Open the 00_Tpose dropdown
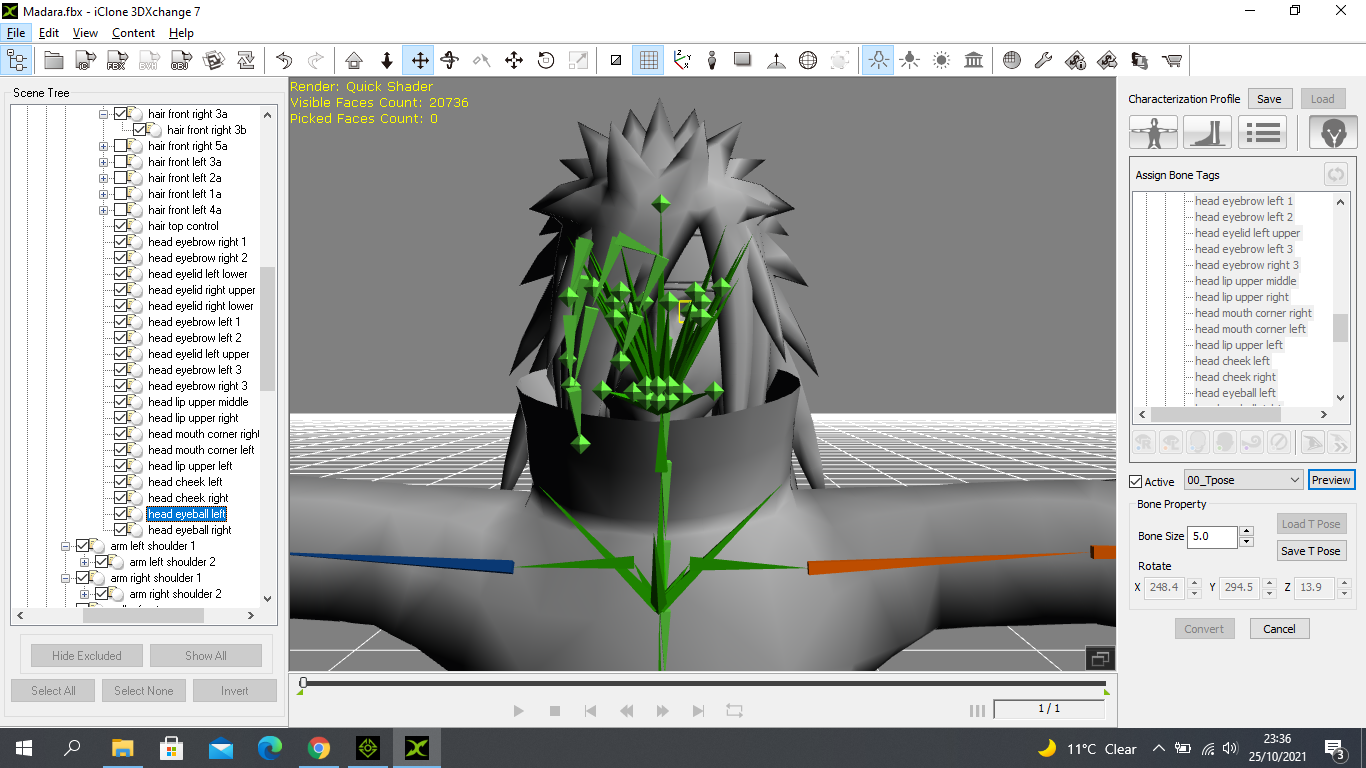 [x=1243, y=480]
